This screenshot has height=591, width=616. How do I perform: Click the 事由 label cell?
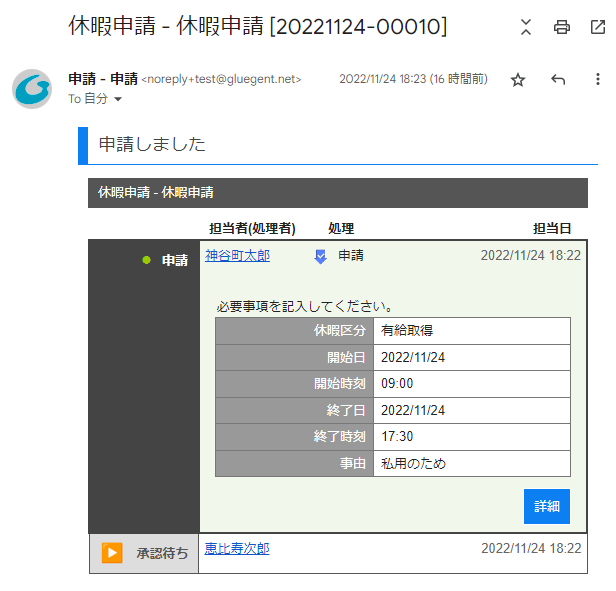[294, 463]
